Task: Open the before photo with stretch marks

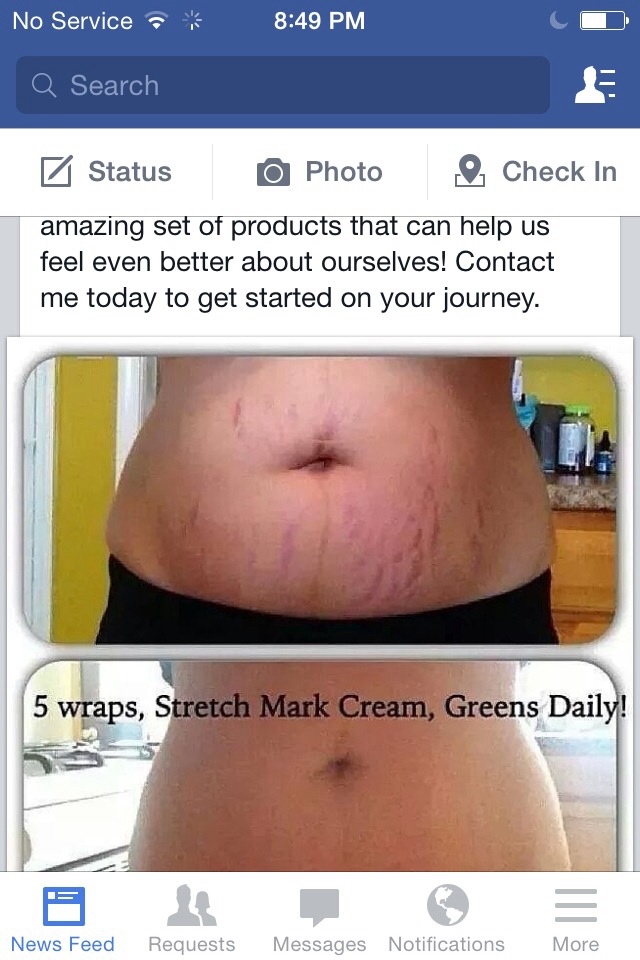Action: 320,499
